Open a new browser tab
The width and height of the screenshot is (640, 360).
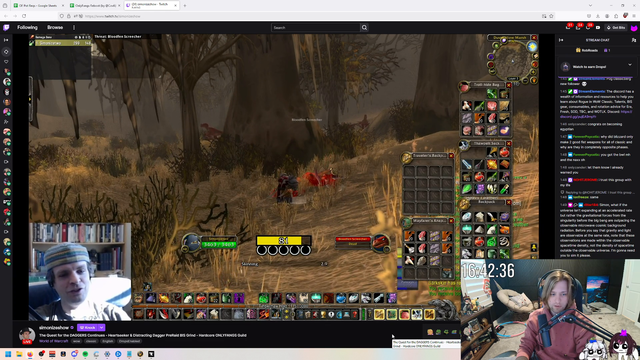[x=184, y=5]
